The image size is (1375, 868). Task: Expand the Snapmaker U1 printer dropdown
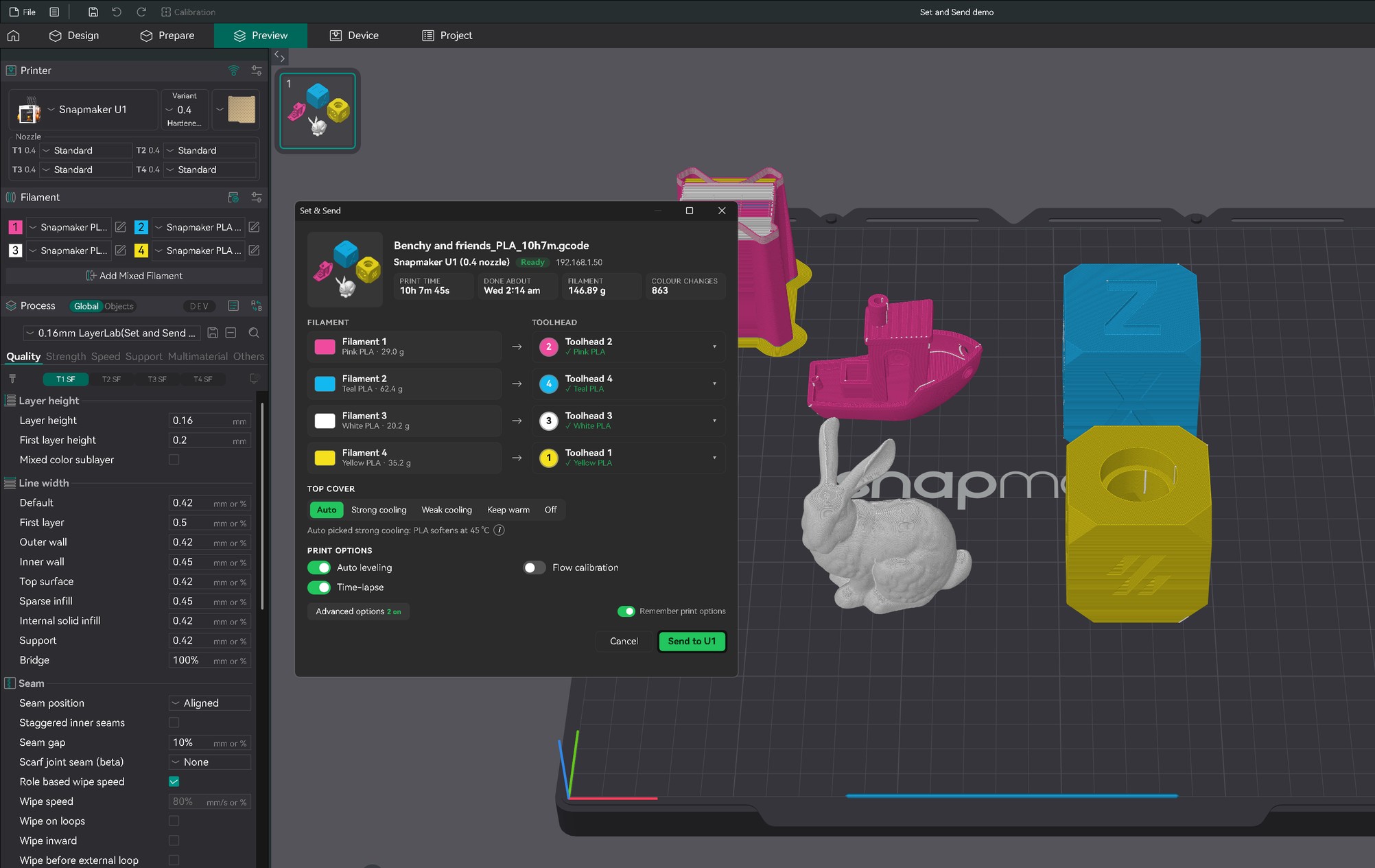point(84,110)
